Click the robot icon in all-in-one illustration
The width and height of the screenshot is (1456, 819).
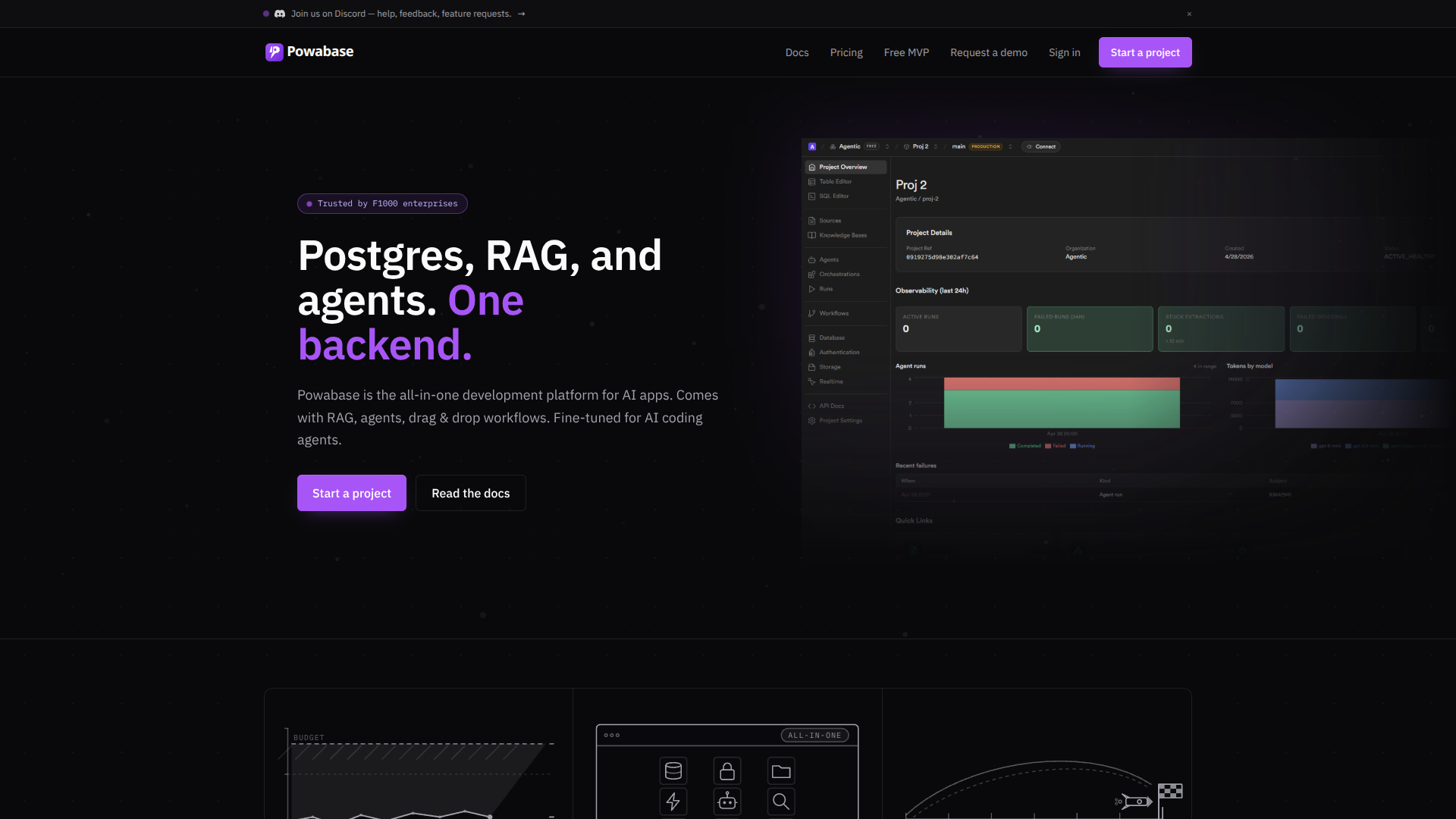click(727, 802)
